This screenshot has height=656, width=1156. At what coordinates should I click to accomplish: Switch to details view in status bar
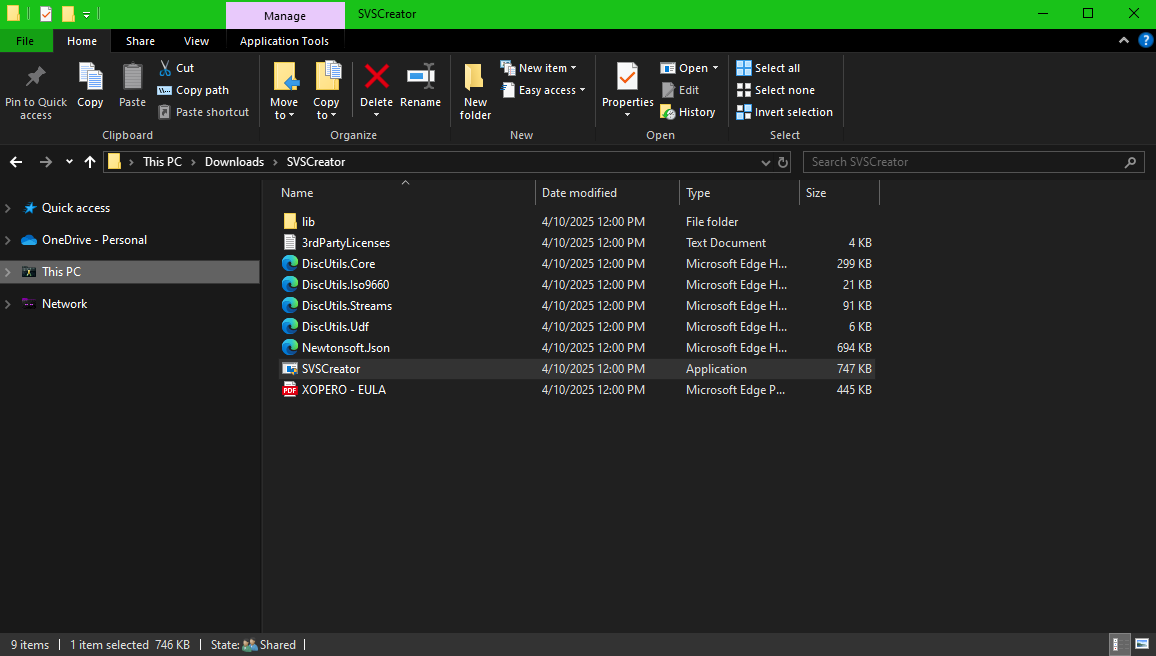(1117, 644)
